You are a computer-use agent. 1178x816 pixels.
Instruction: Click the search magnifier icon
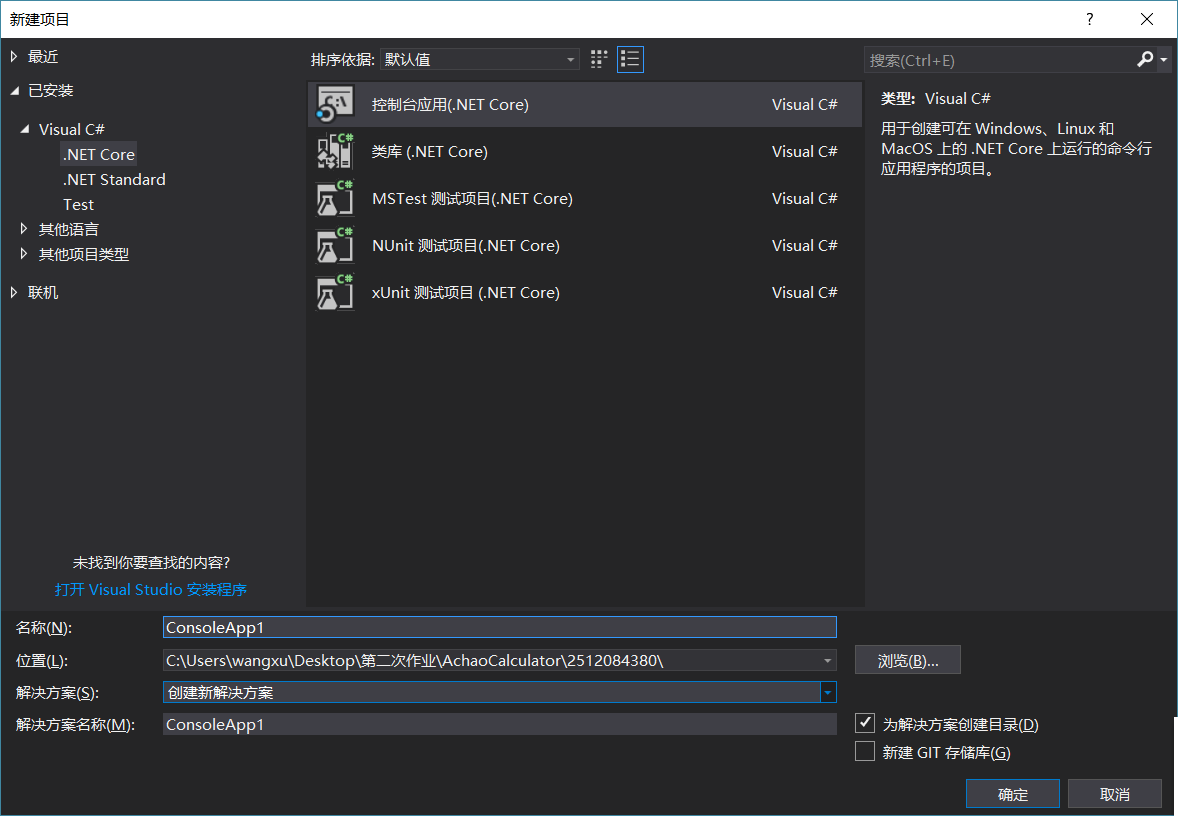(x=1145, y=59)
